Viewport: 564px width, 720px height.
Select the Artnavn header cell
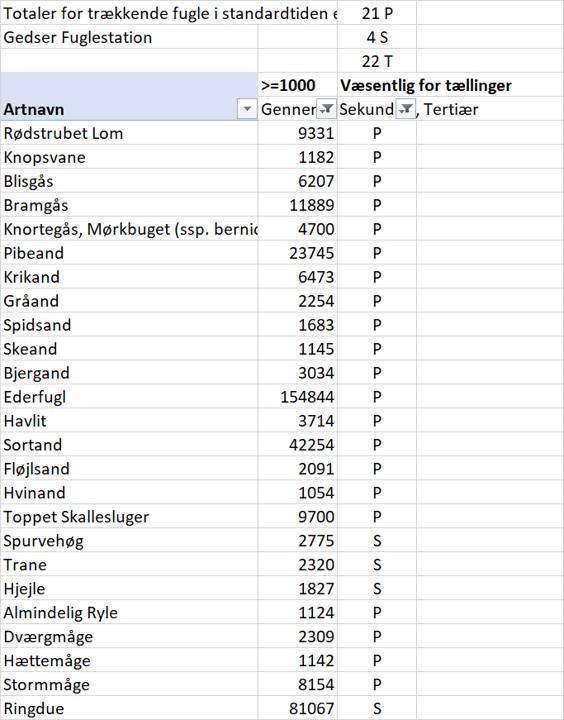click(130, 109)
